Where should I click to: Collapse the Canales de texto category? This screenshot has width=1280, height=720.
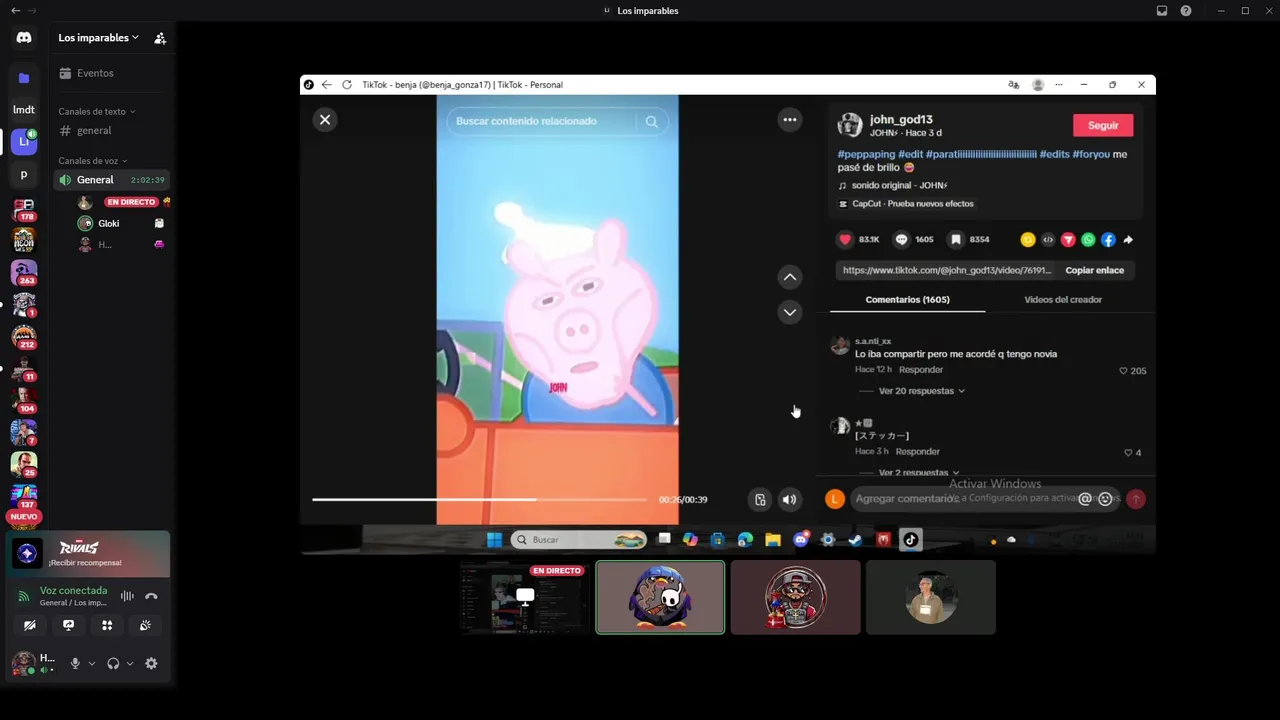pyautogui.click(x=96, y=111)
